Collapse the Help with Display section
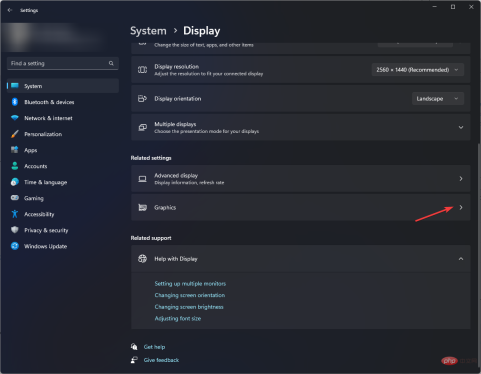Viewport: 481px width, 374px height. click(x=461, y=259)
